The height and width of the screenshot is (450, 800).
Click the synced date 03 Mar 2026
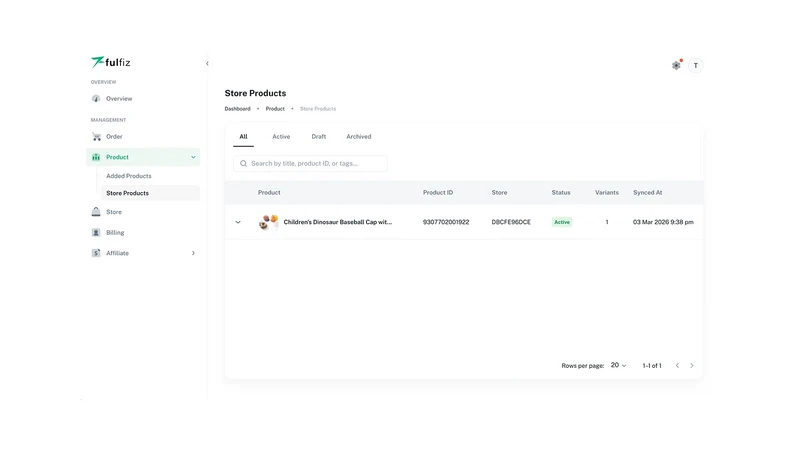tap(663, 222)
